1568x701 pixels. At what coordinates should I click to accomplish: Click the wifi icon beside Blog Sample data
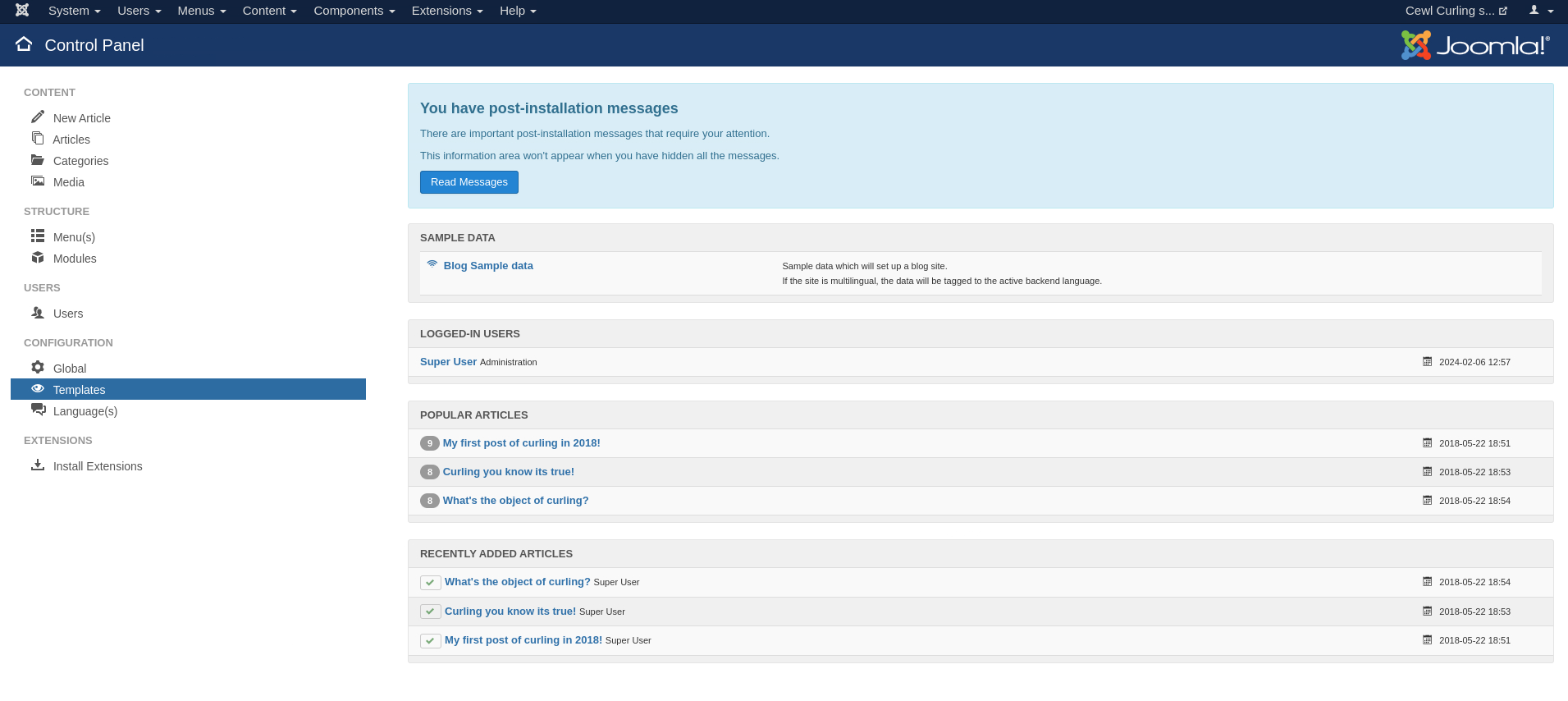click(432, 264)
